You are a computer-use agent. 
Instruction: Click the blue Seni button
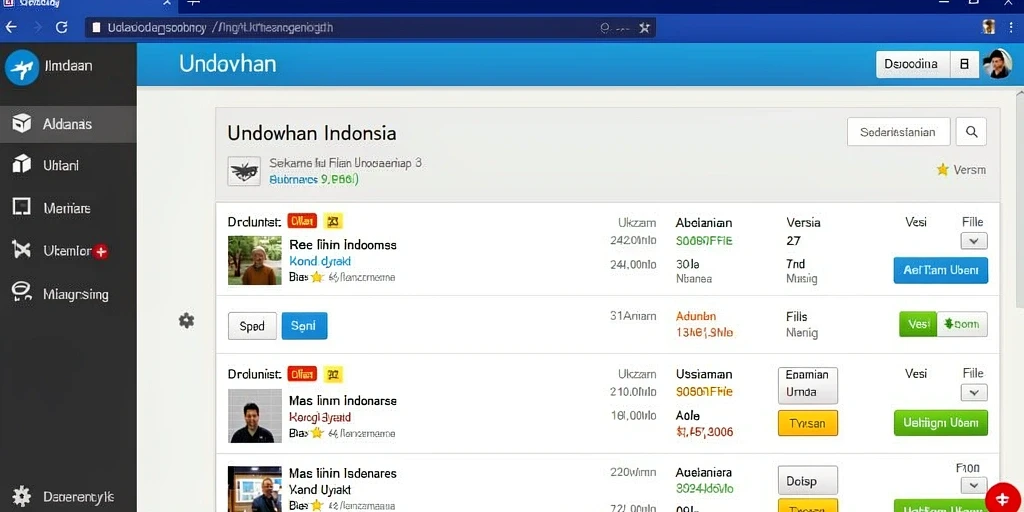(x=304, y=326)
